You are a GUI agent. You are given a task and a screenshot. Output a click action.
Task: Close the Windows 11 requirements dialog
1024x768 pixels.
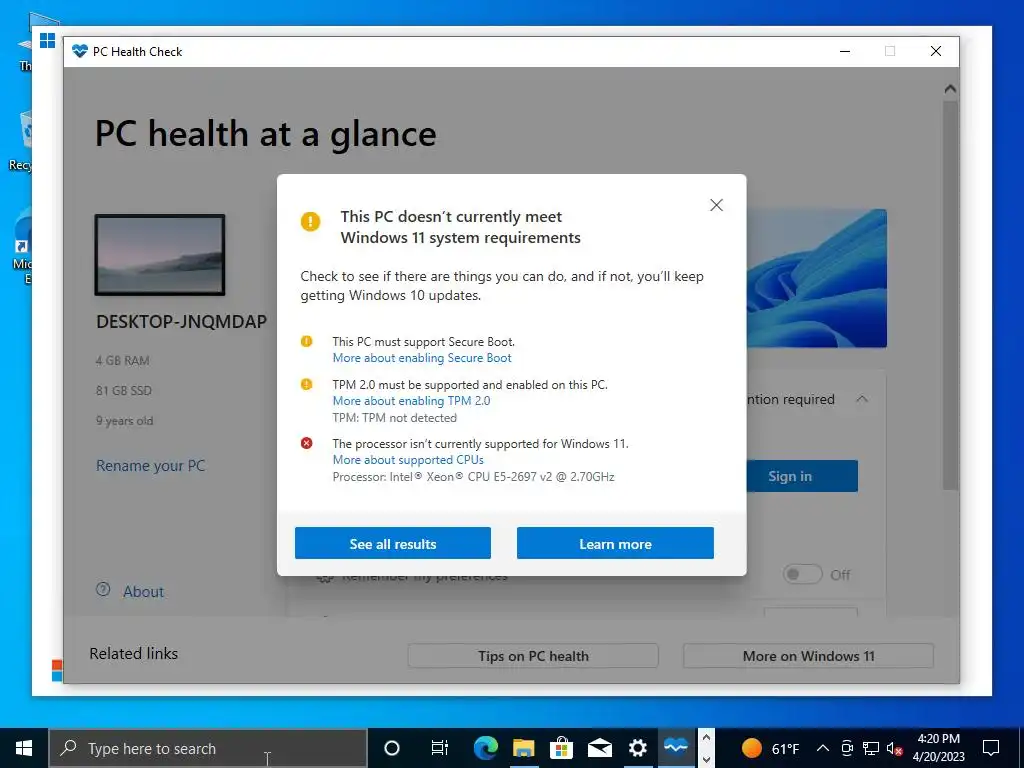(x=716, y=205)
